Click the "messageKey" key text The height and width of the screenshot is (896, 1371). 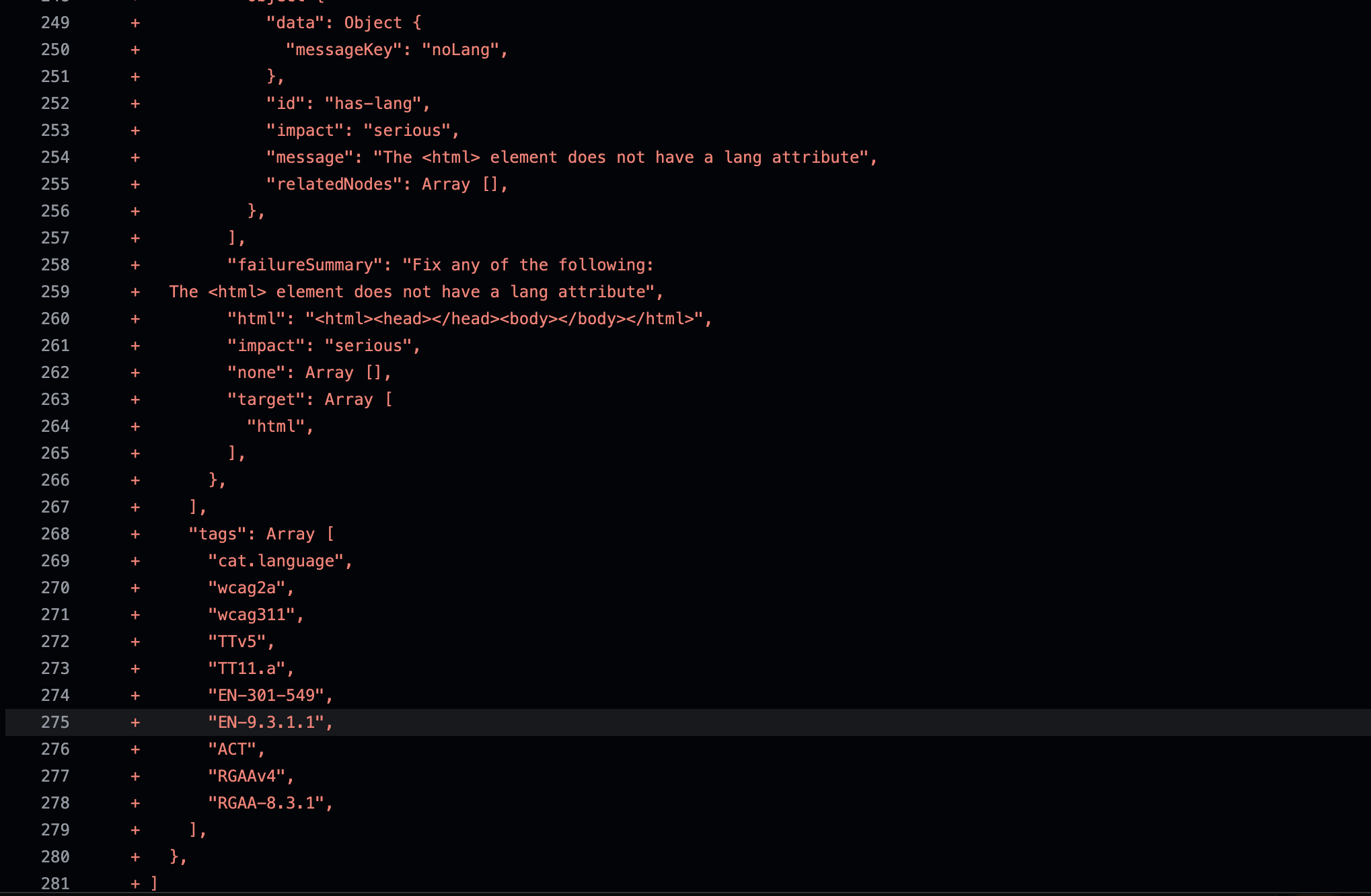coord(344,50)
